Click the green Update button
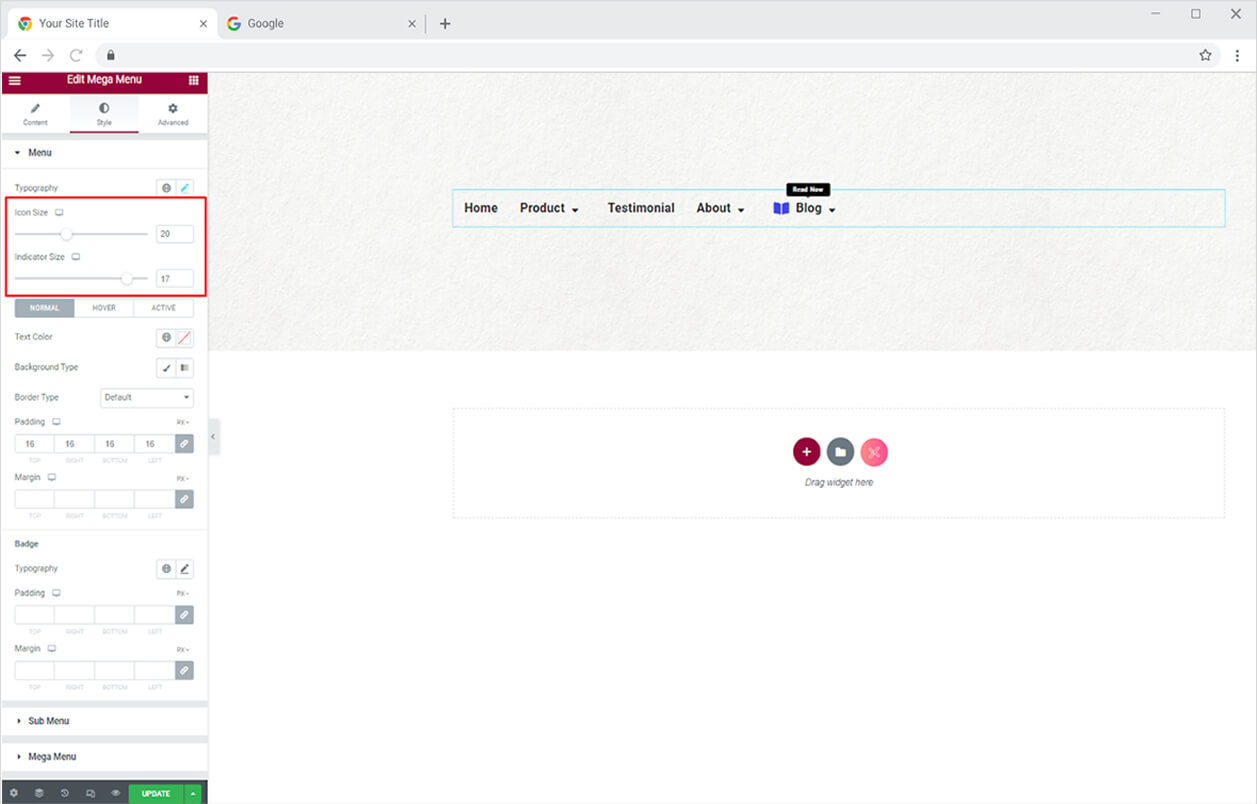This screenshot has width=1257, height=804. [x=155, y=793]
